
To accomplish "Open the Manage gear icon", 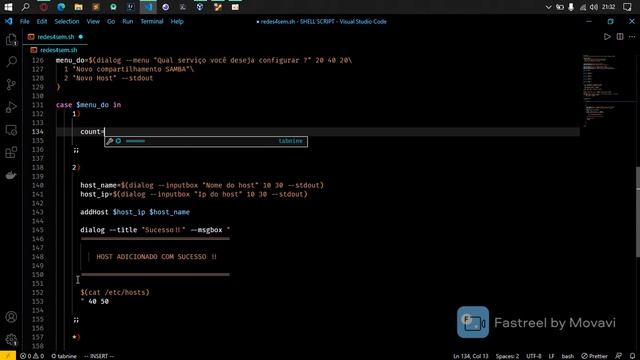I will [x=11, y=339].
